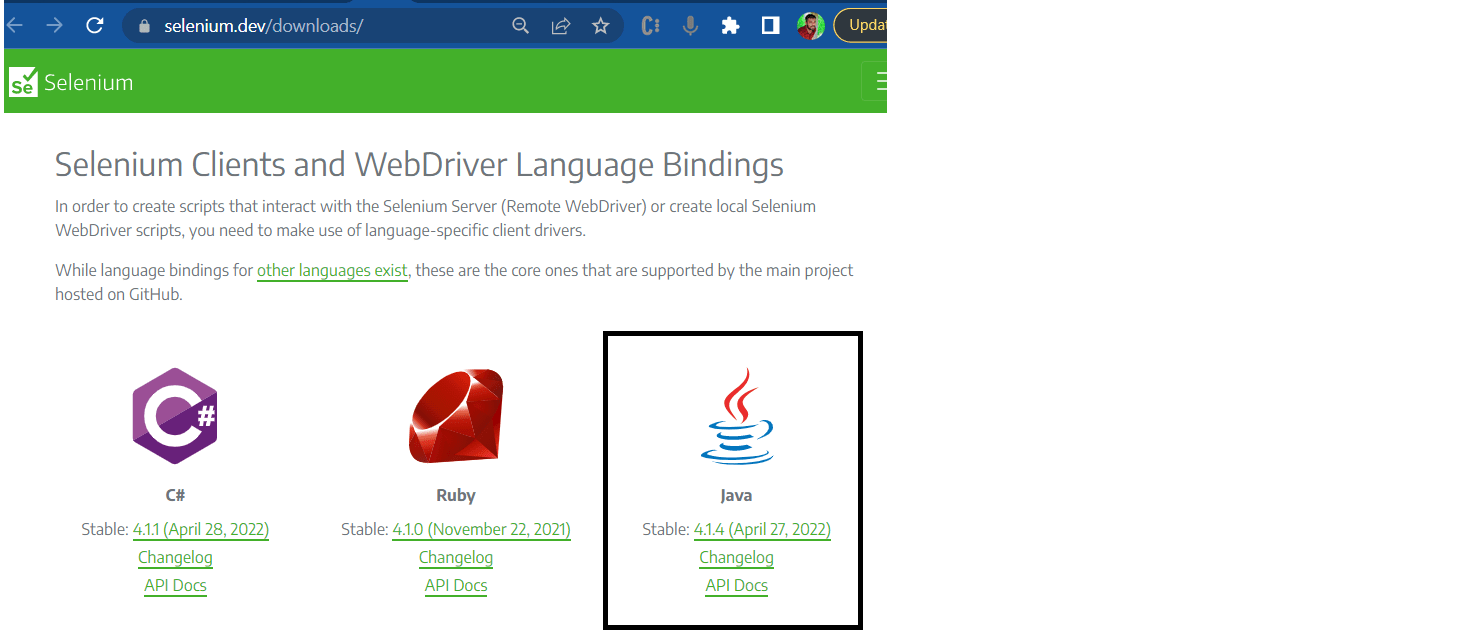View site security via the padlock icon
Image resolution: width=1460 pixels, height=643 pixels.
[146, 25]
